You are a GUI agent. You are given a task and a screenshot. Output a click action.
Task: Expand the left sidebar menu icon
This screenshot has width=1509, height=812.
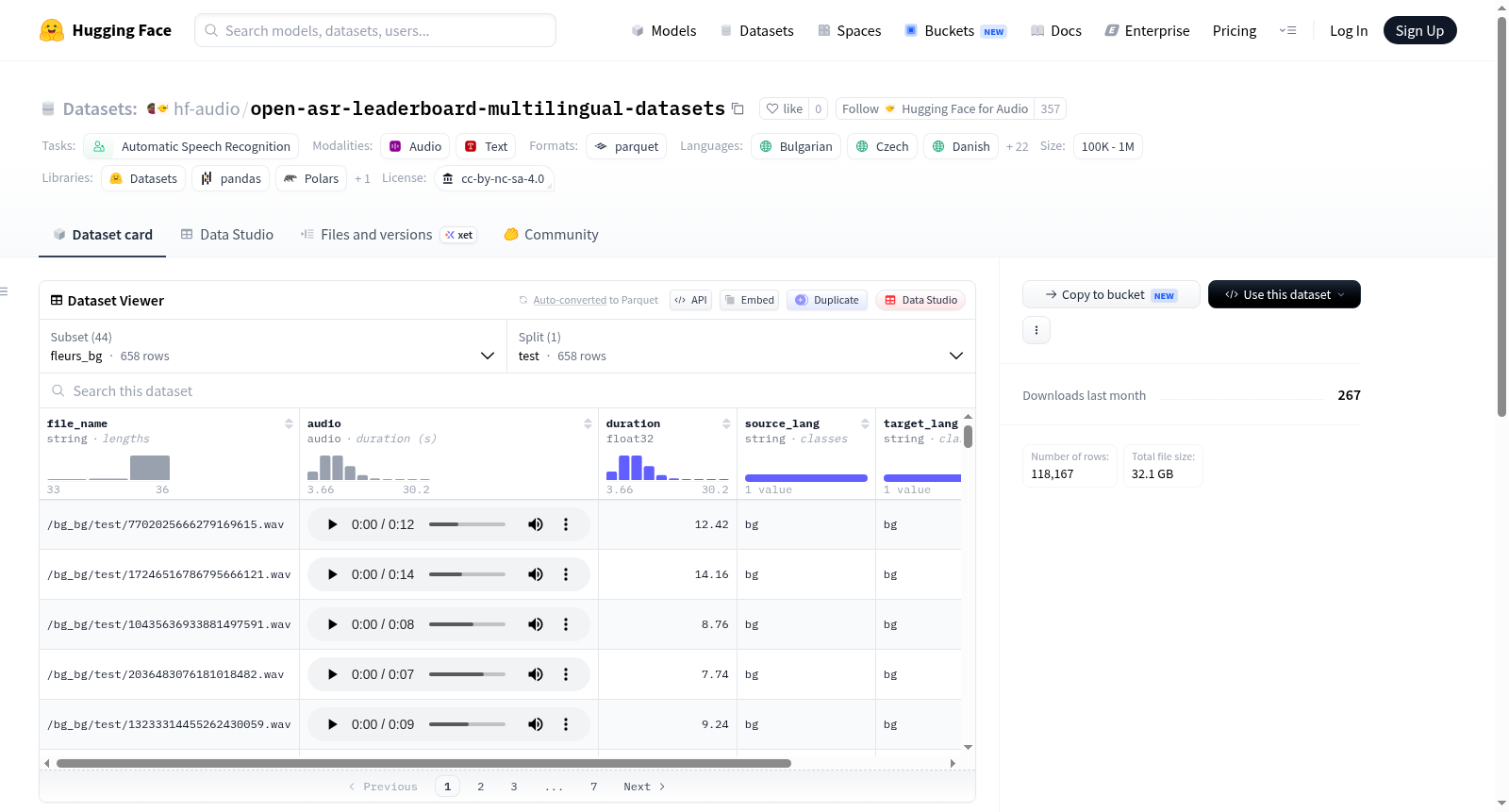(x=4, y=291)
